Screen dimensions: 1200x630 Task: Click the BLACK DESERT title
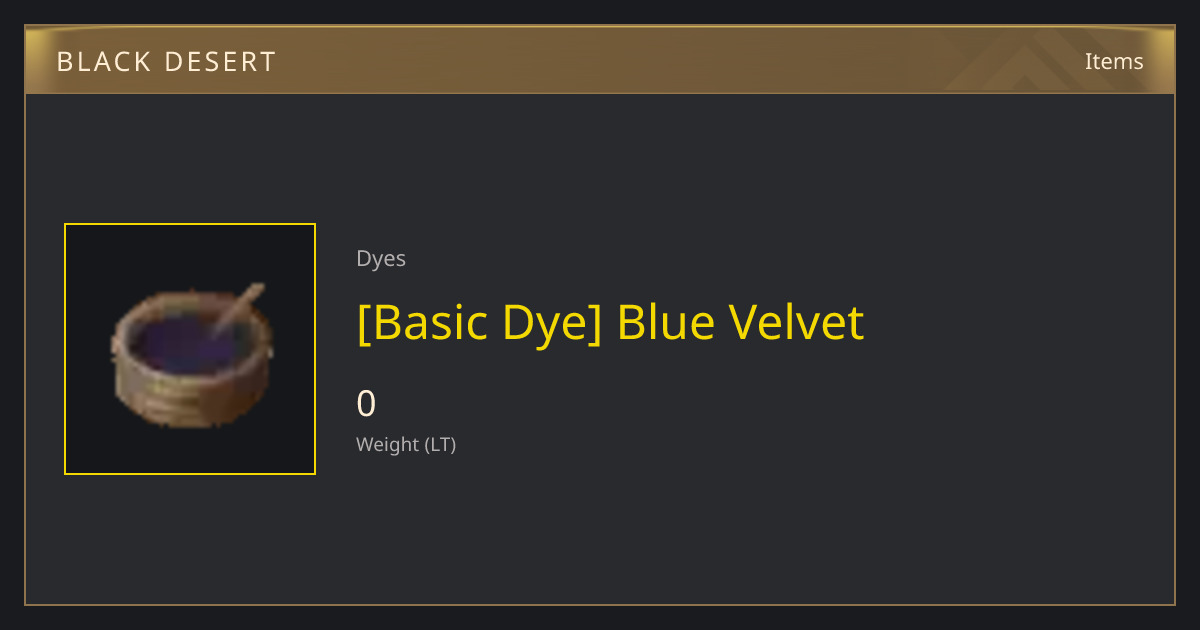(166, 62)
